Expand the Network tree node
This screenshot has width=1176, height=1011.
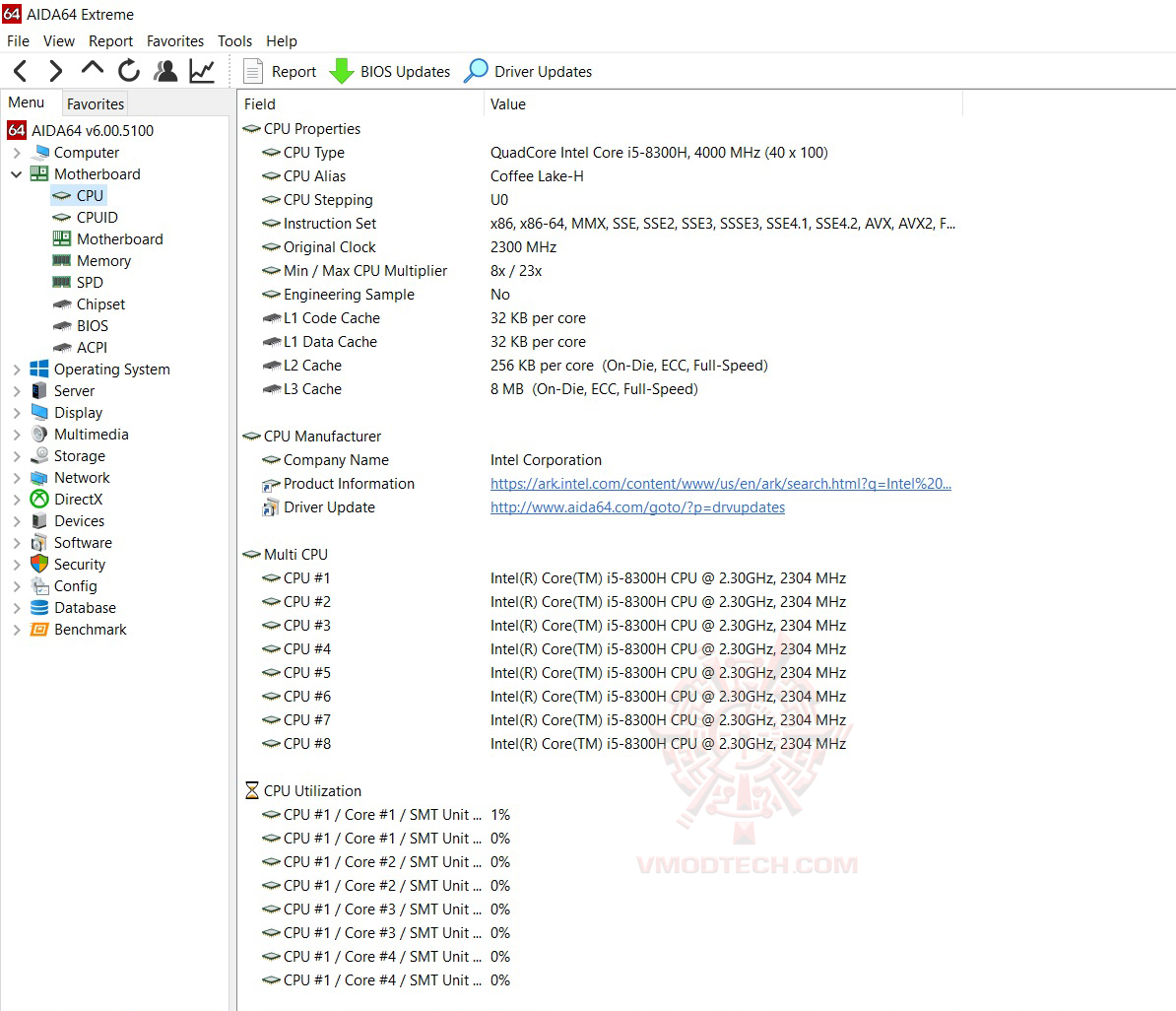(x=17, y=478)
